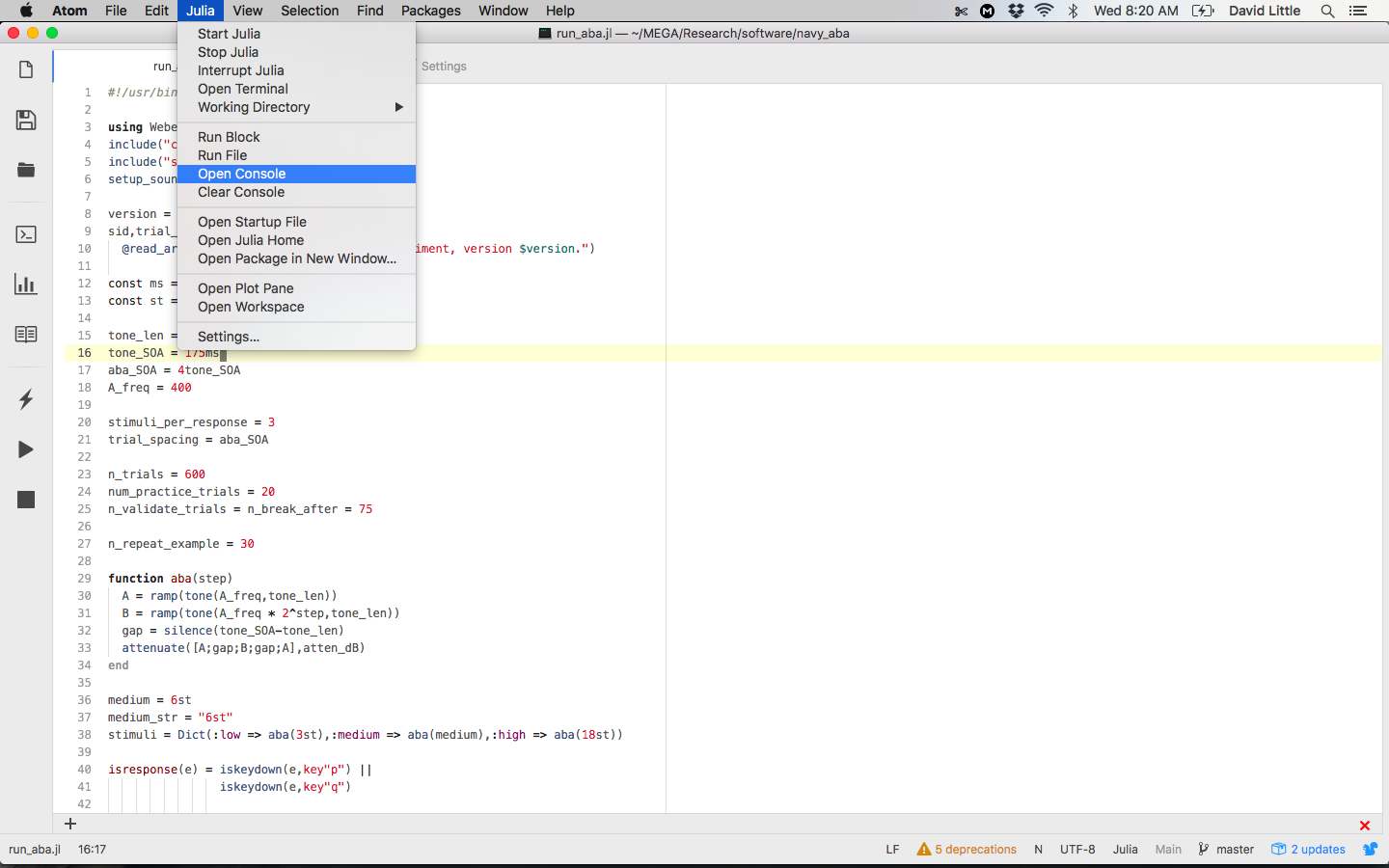Click the git branch icon beside master

pyautogui.click(x=1203, y=850)
